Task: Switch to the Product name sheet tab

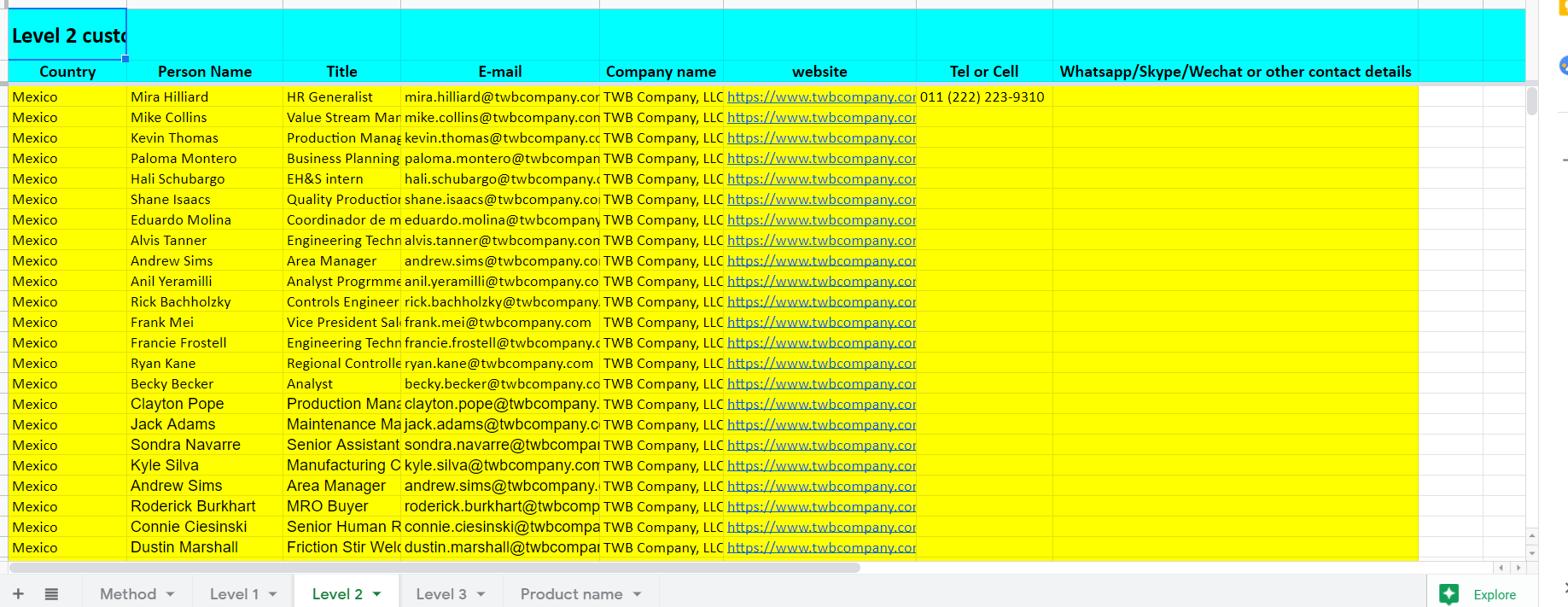Action: tap(571, 594)
